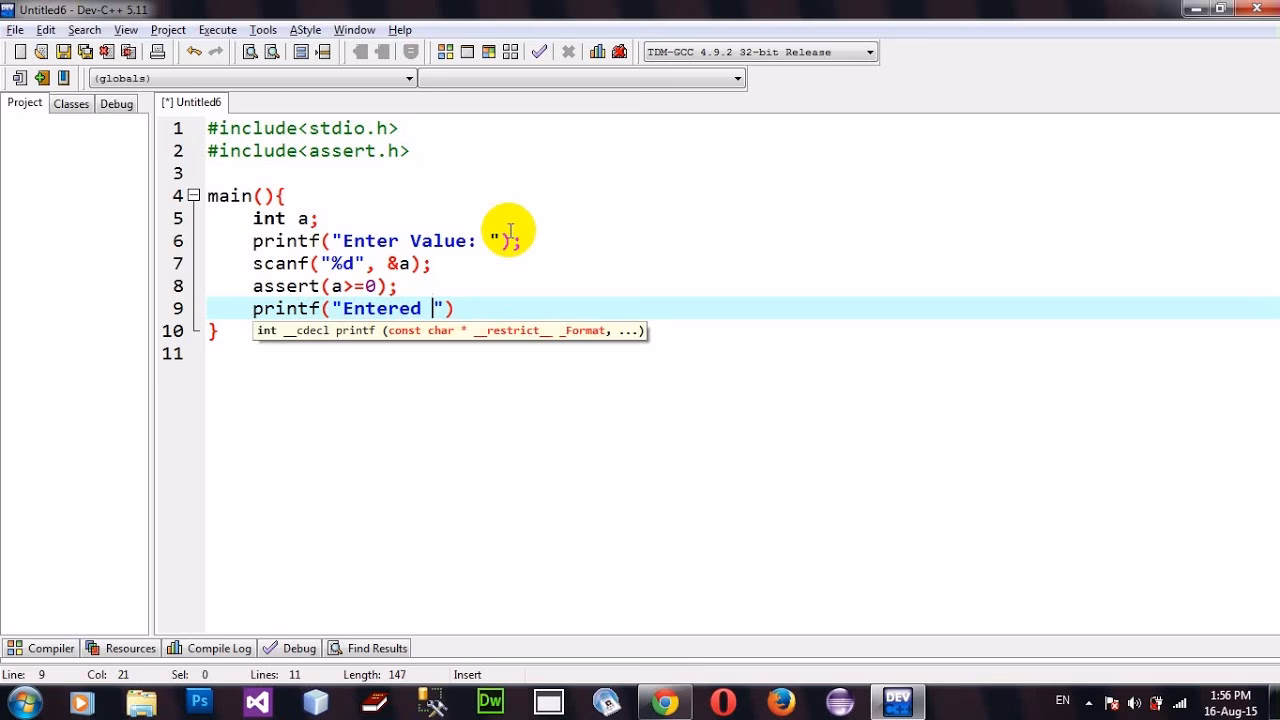Open the Help menu
Image resolution: width=1280 pixels, height=720 pixels.
pos(400,30)
